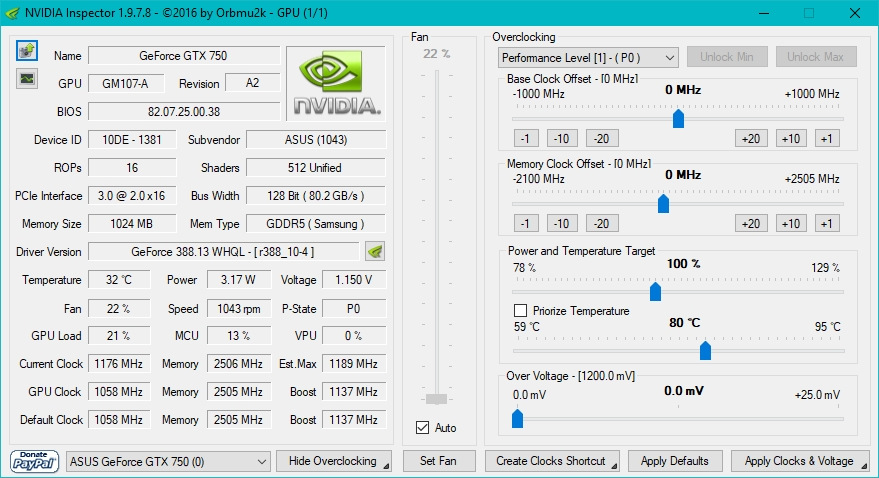The width and height of the screenshot is (879, 478).
Task: Click the Memory Size value 1024 MB
Action: [x=132, y=224]
